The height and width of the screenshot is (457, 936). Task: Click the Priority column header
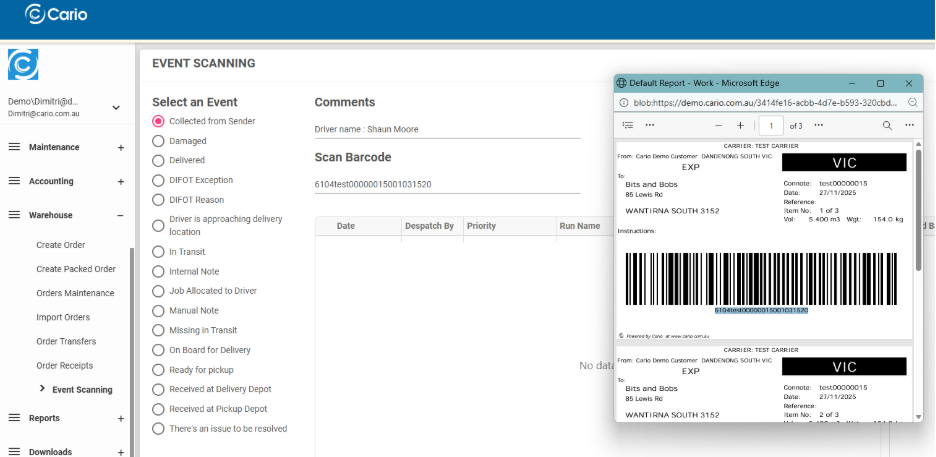481,226
